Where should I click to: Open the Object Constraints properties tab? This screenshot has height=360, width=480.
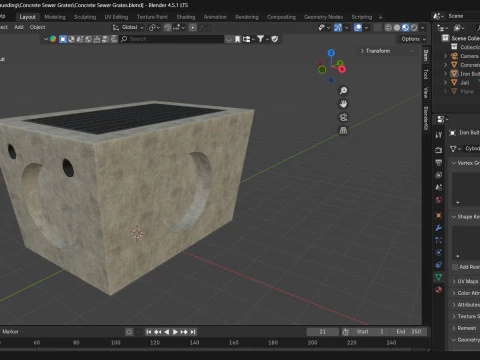[439, 265]
